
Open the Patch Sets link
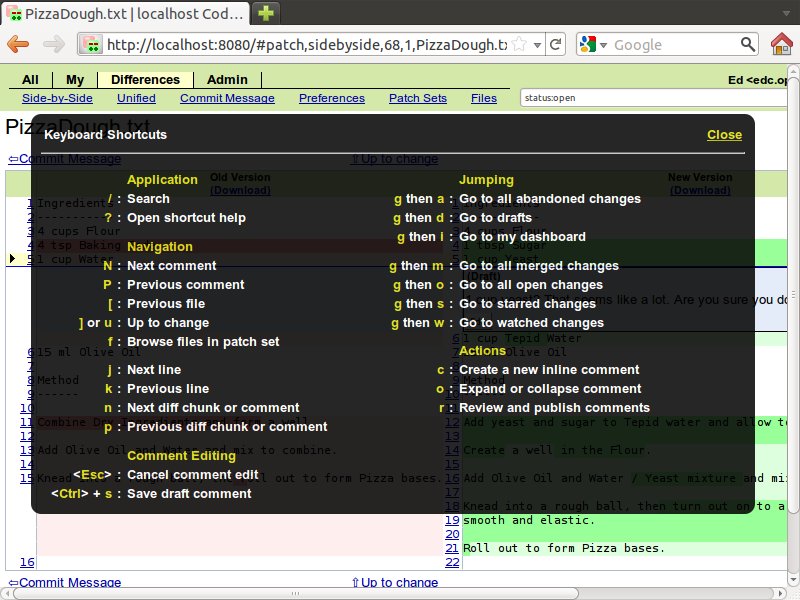click(417, 98)
